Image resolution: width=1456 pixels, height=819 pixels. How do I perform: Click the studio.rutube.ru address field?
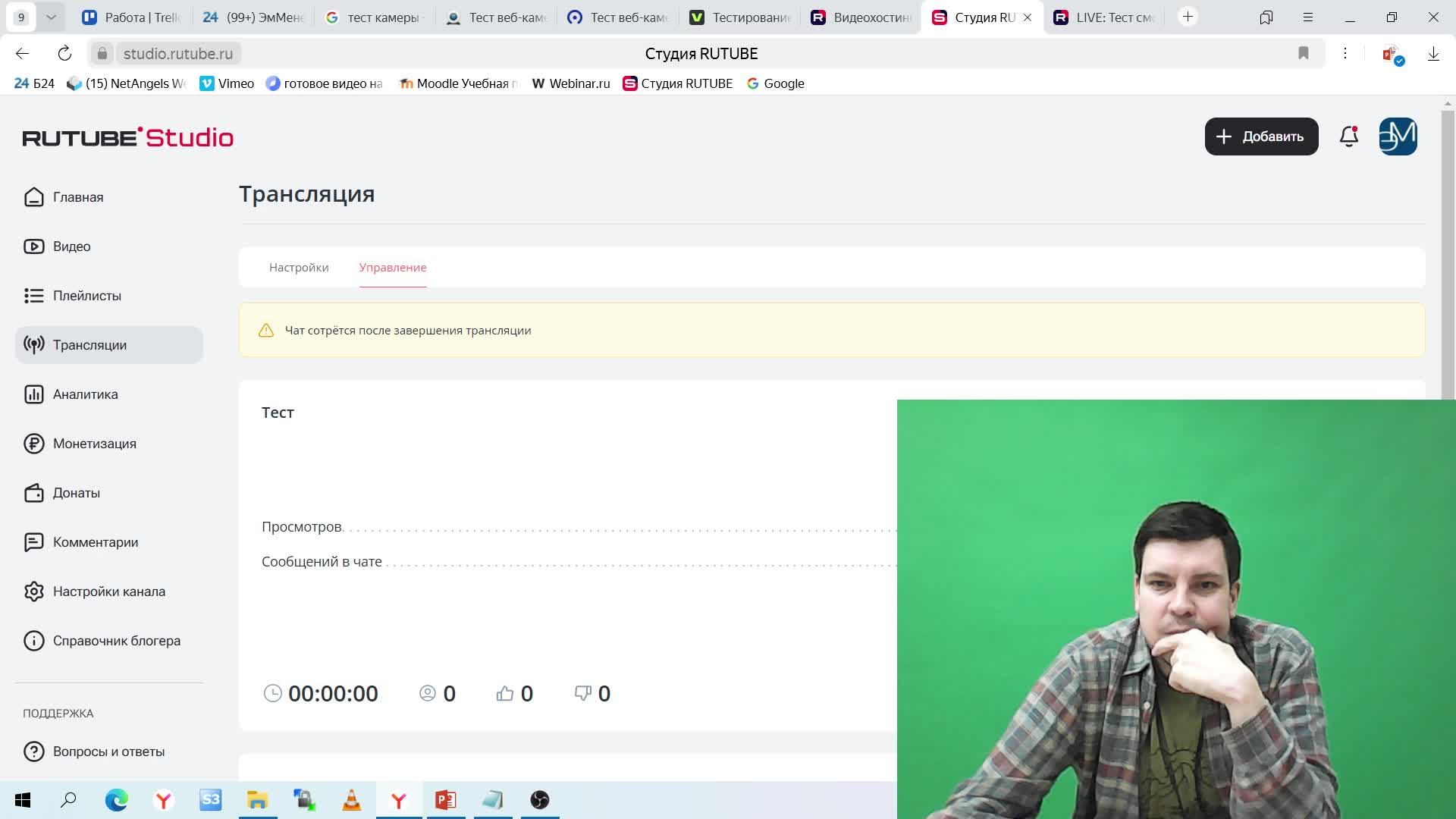coord(178,54)
